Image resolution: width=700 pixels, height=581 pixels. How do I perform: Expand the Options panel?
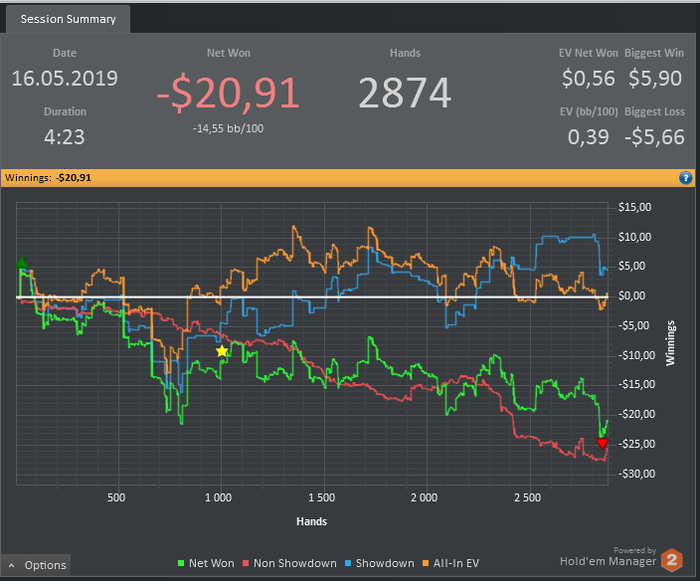pyautogui.click(x=36, y=565)
